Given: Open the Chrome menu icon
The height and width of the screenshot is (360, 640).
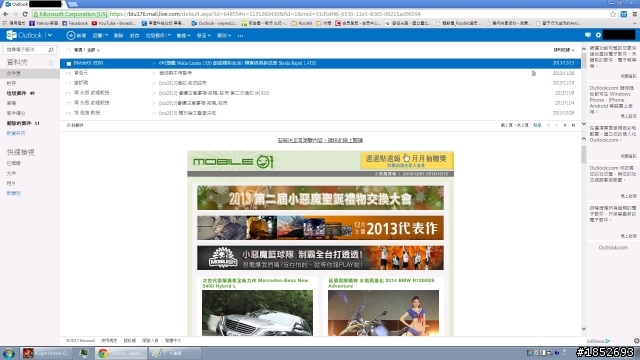Looking at the screenshot, I should tap(635, 14).
